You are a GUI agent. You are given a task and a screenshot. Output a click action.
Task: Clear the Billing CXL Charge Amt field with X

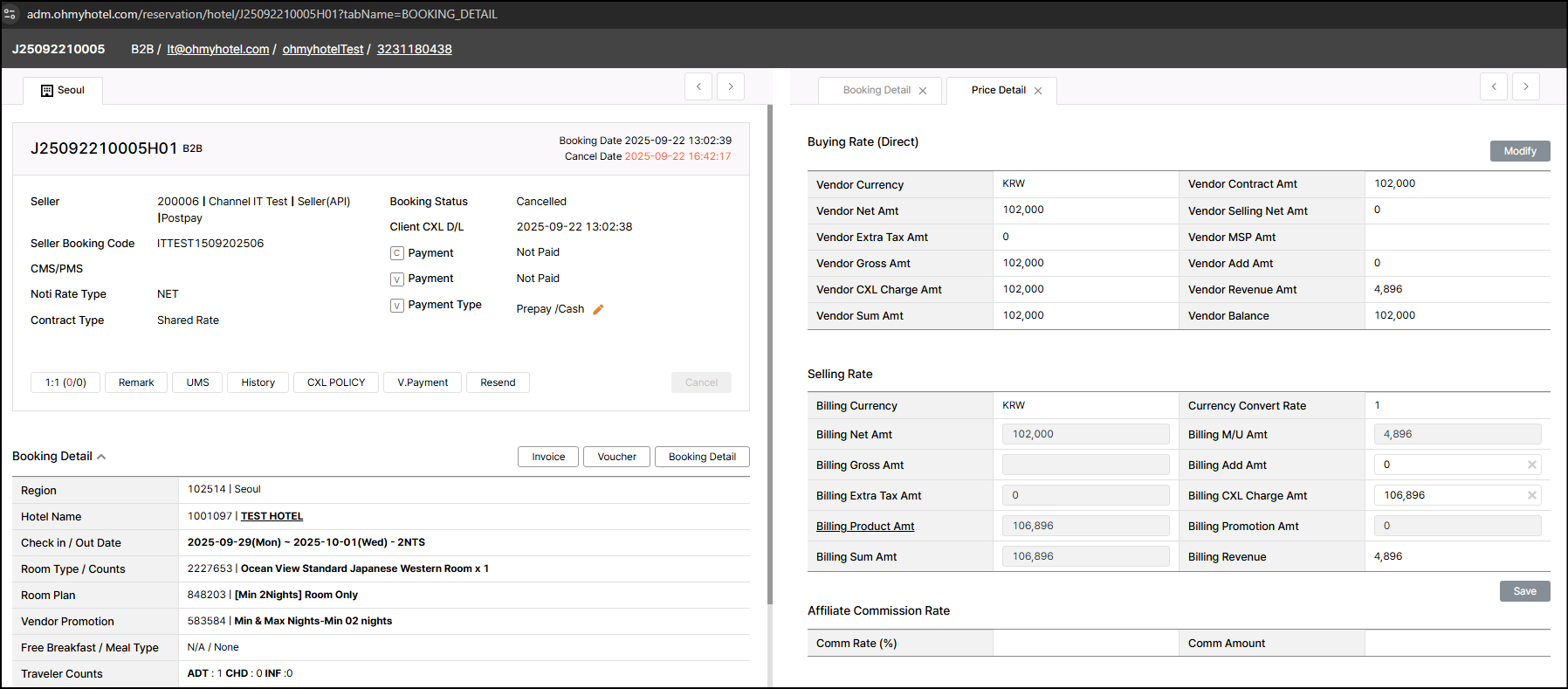[1531, 495]
